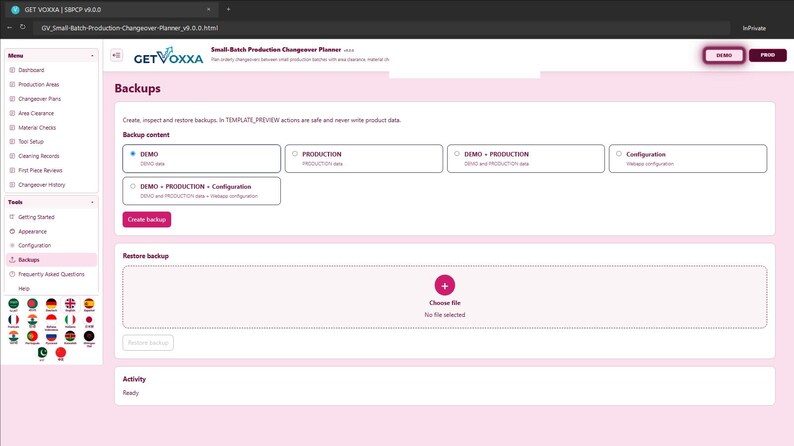Open Tool Setup page
Image resolution: width=794 pixels, height=446 pixels.
[x=51, y=142]
